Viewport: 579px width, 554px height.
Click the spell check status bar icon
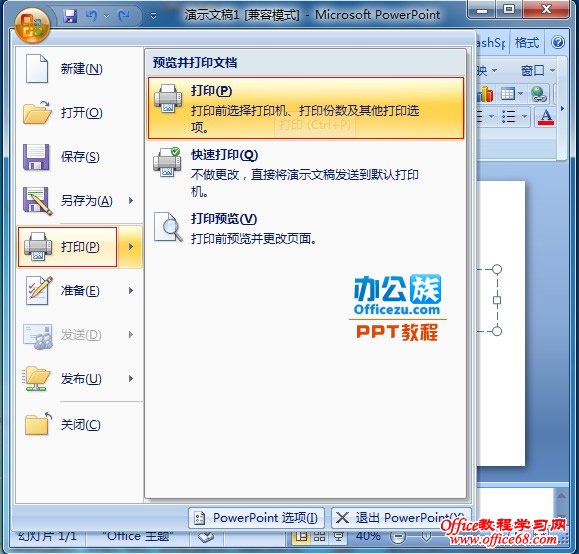point(206,537)
